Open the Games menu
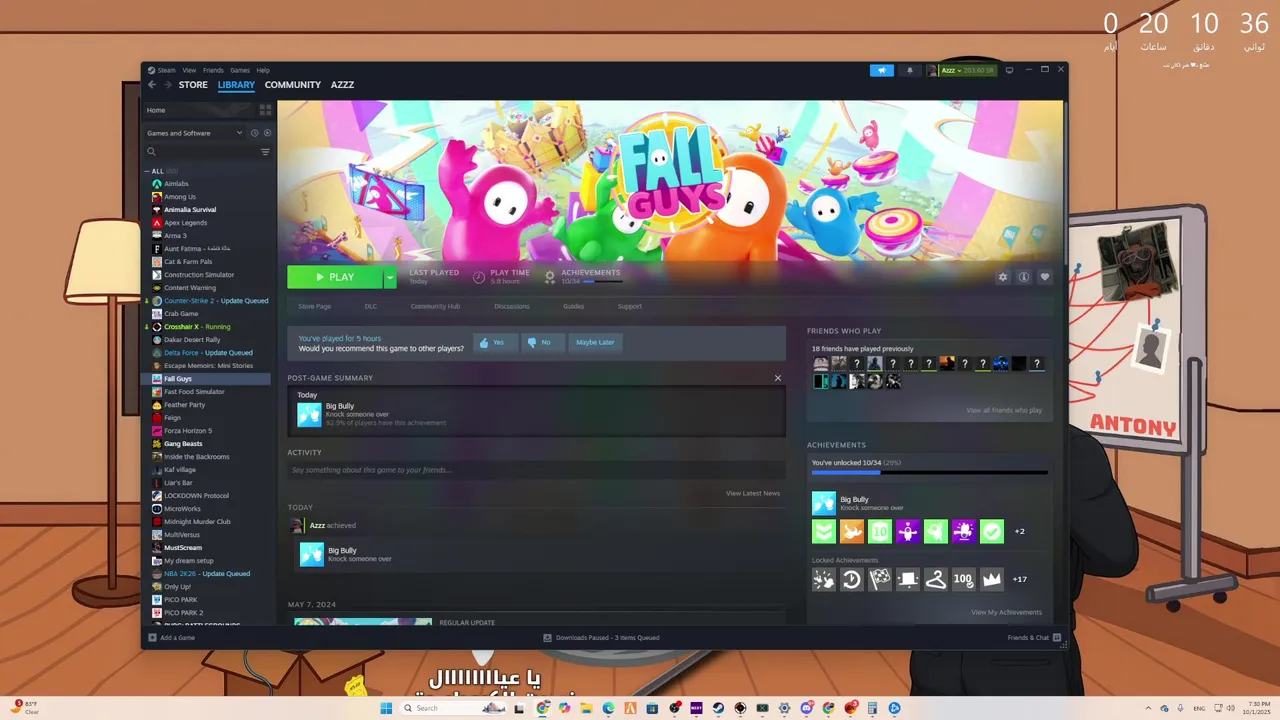This screenshot has width=1280, height=720. coord(240,70)
